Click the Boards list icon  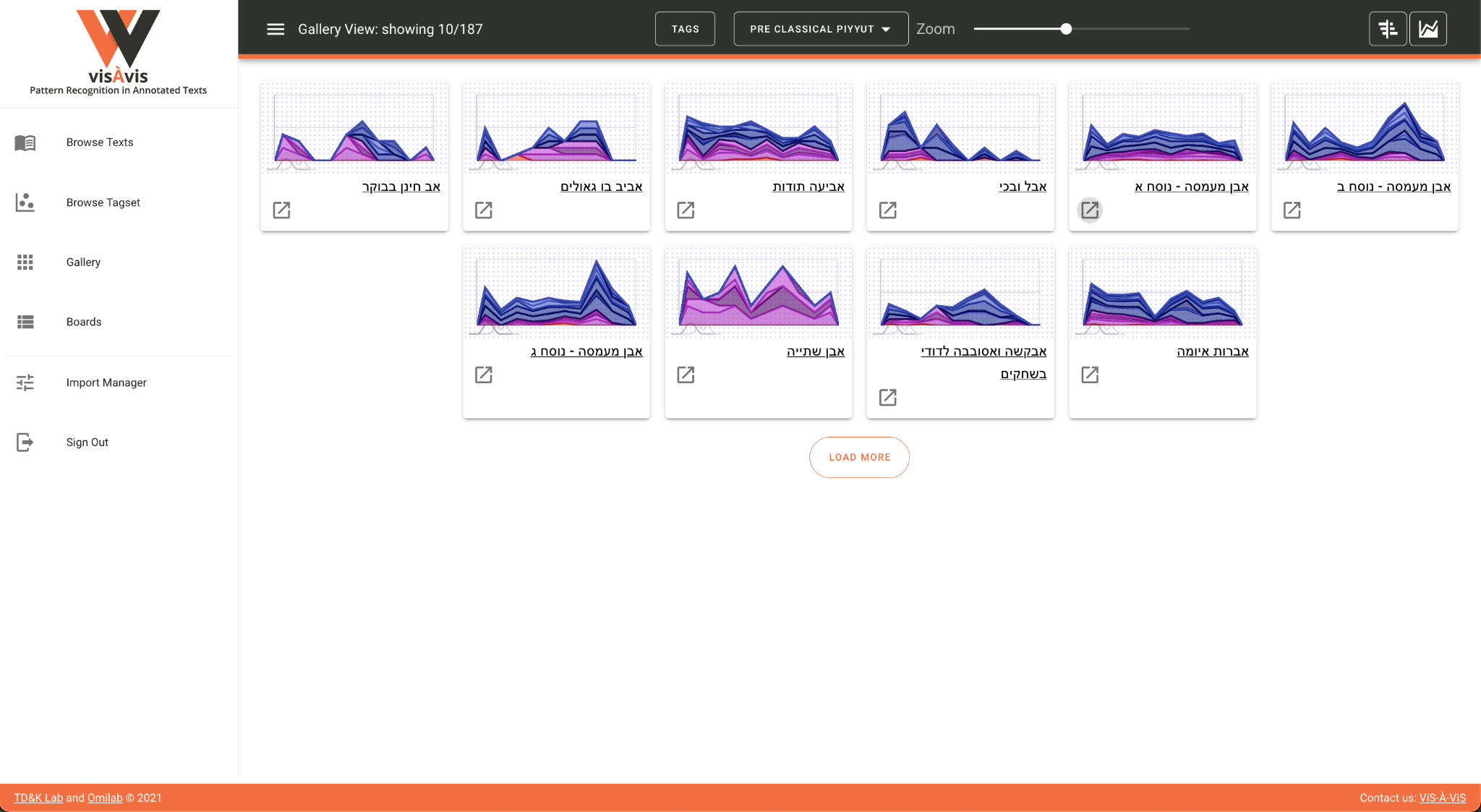25,322
